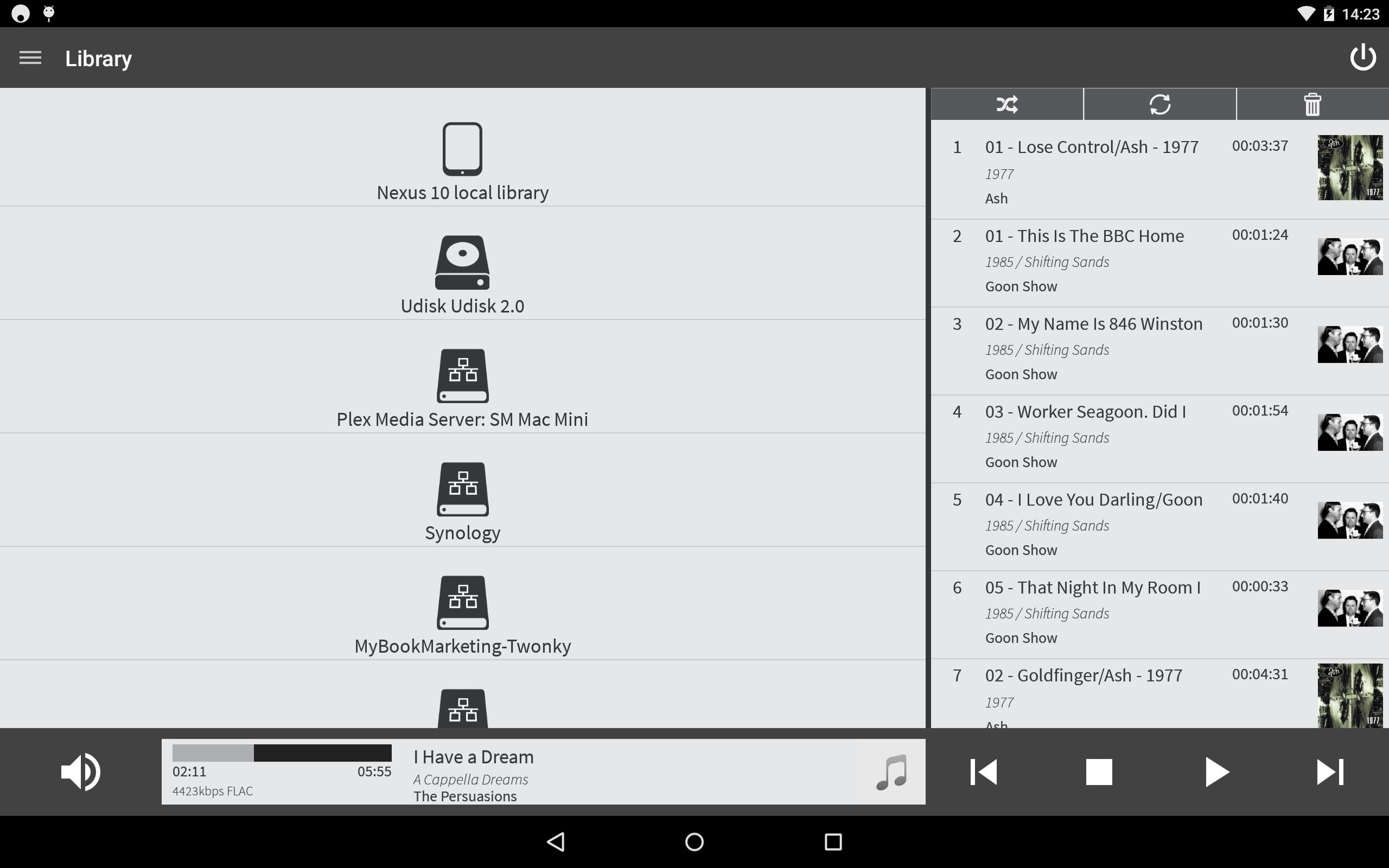Tap the Ash artist name under Lose Control
Screen dimensions: 1389x868
pos(996,199)
